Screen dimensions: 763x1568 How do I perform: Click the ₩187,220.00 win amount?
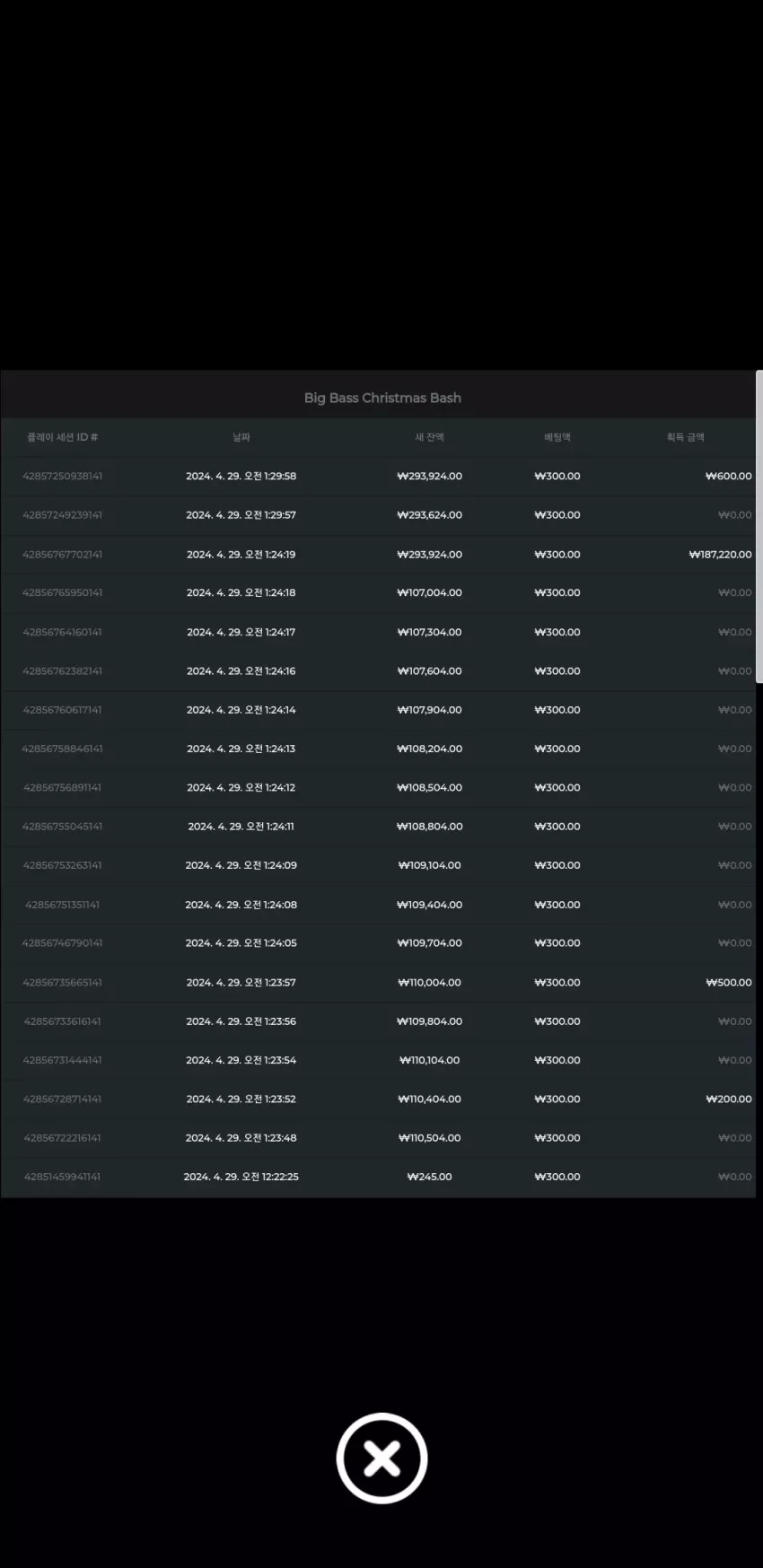[x=720, y=555]
